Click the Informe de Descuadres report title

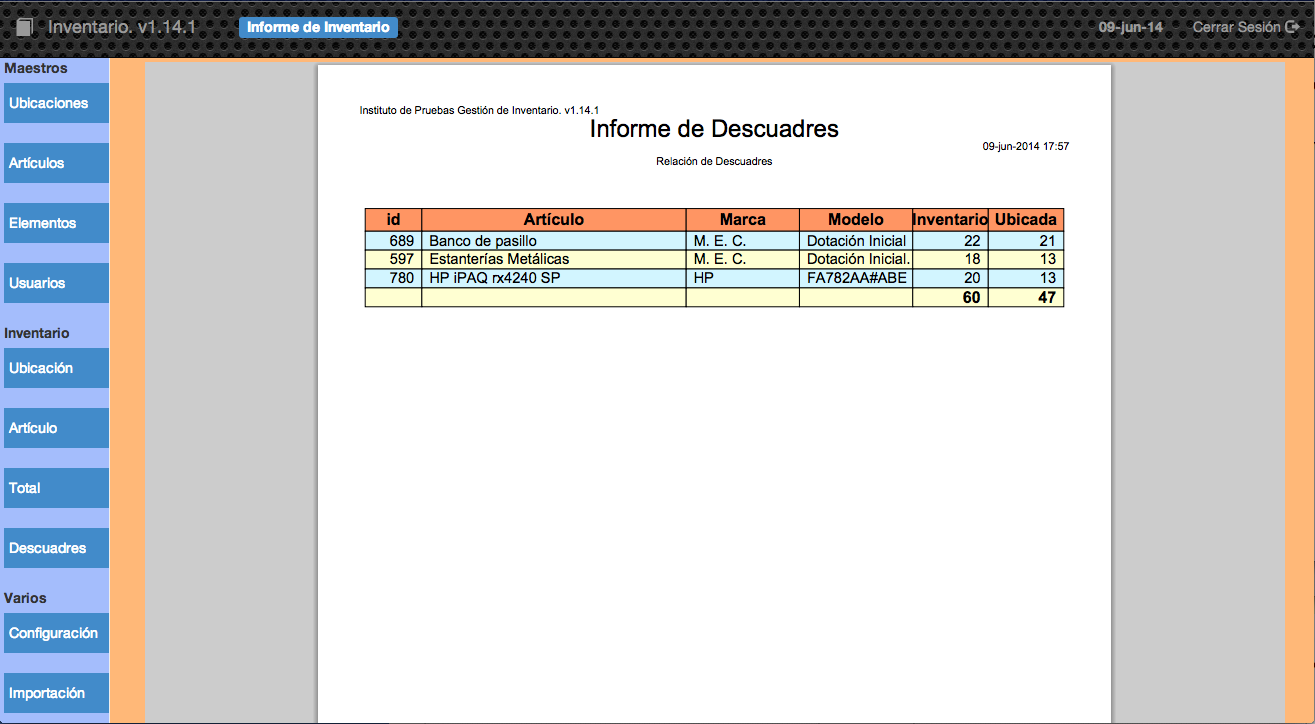coord(714,129)
